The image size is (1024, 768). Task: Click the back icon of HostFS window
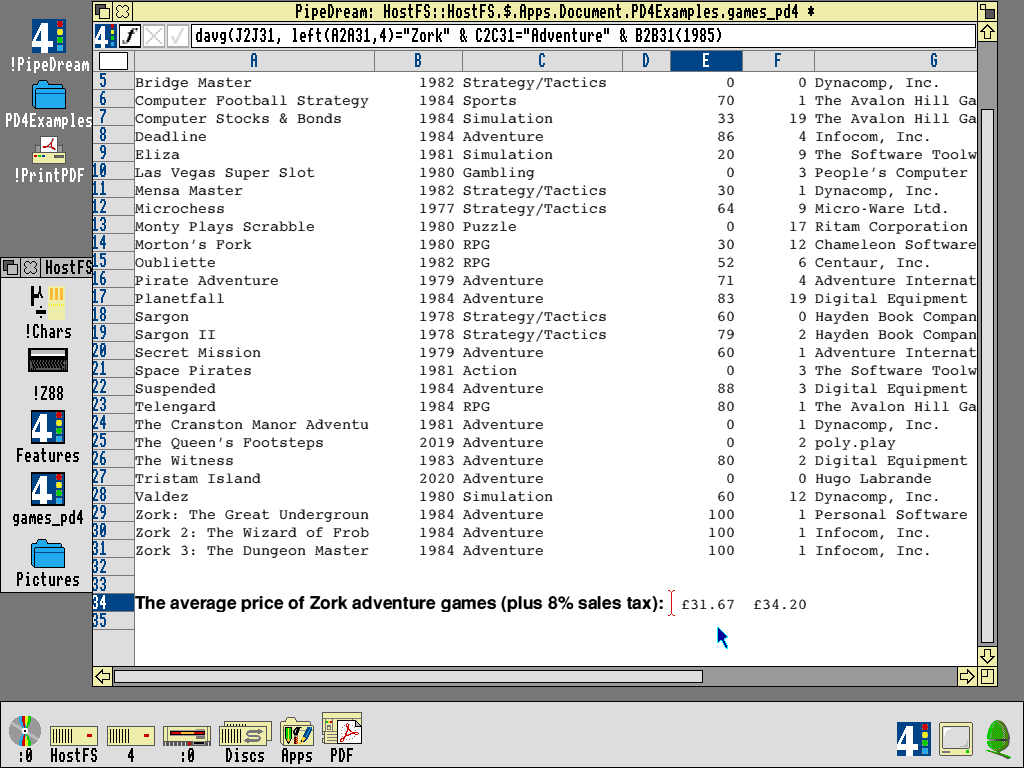click(10, 267)
